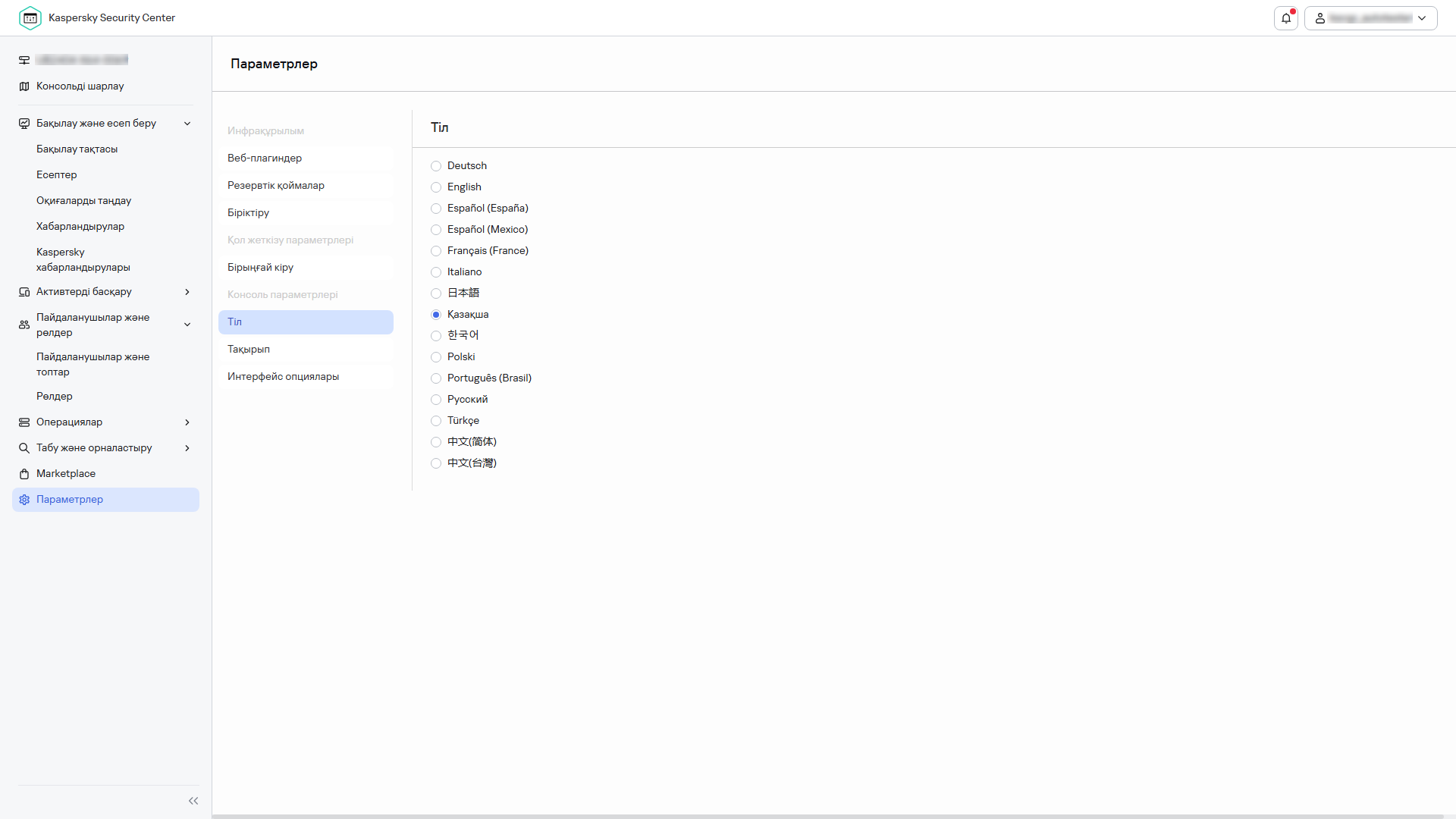
Task: Open the notifications bell icon
Action: 1286,18
